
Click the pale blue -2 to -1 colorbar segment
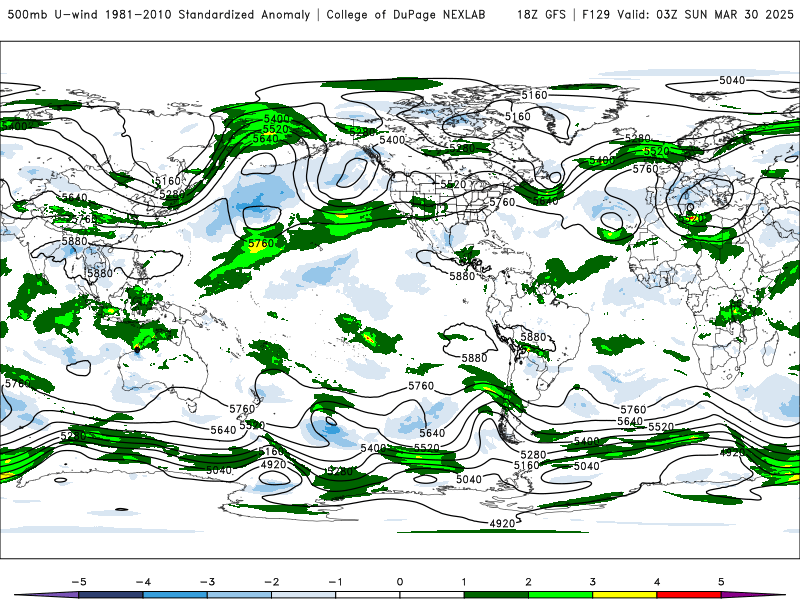tap(304, 595)
